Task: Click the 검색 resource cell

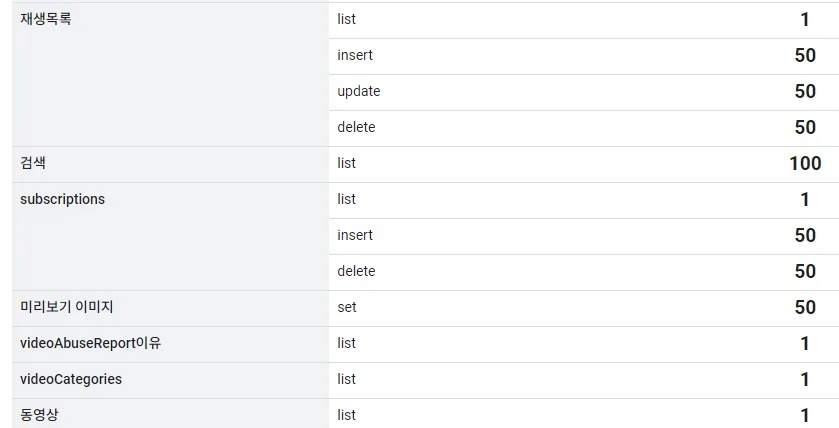Action: click(170, 164)
